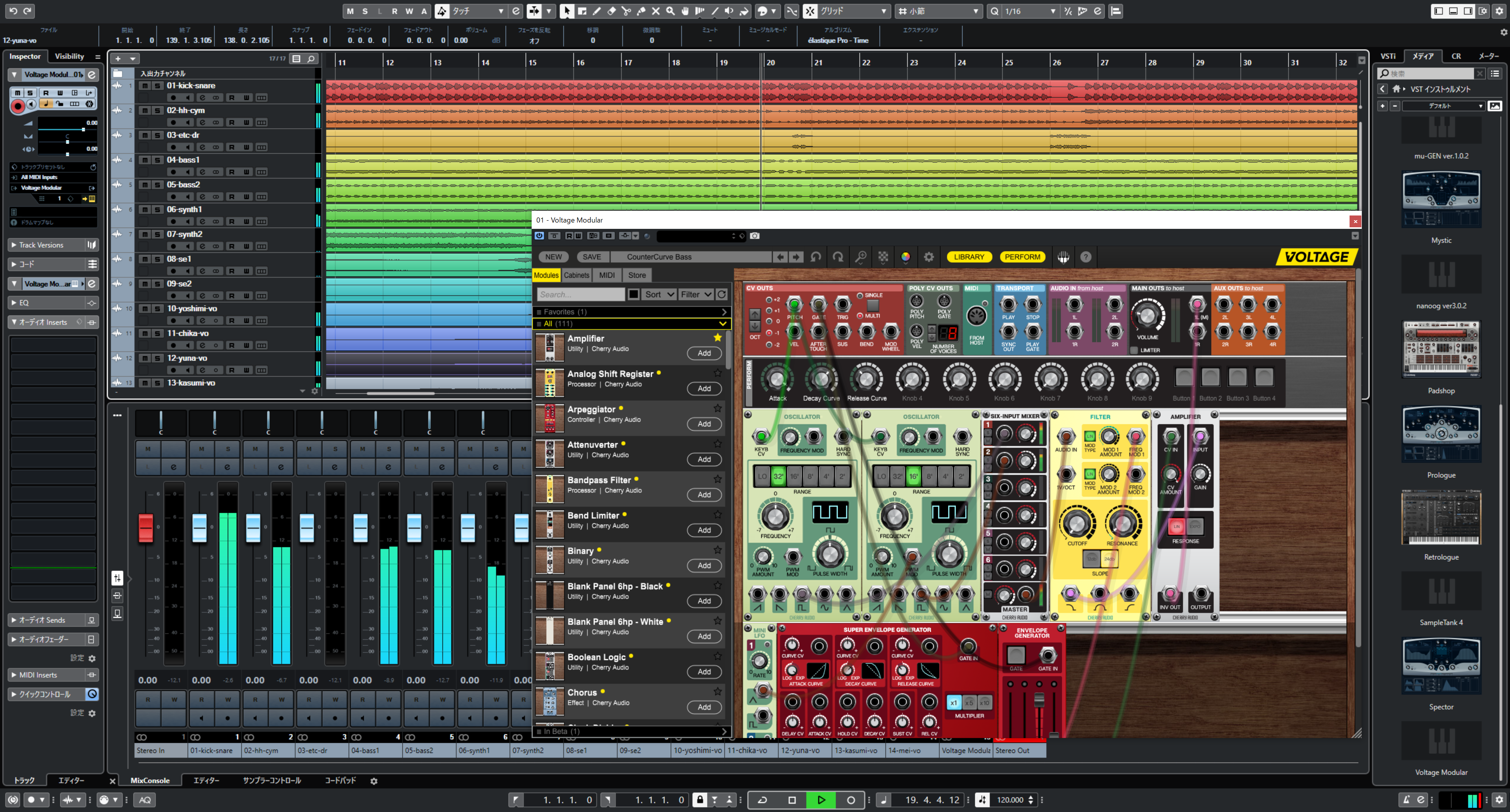Add the Arpeggiator module
The height and width of the screenshot is (812, 1510).
click(704, 424)
